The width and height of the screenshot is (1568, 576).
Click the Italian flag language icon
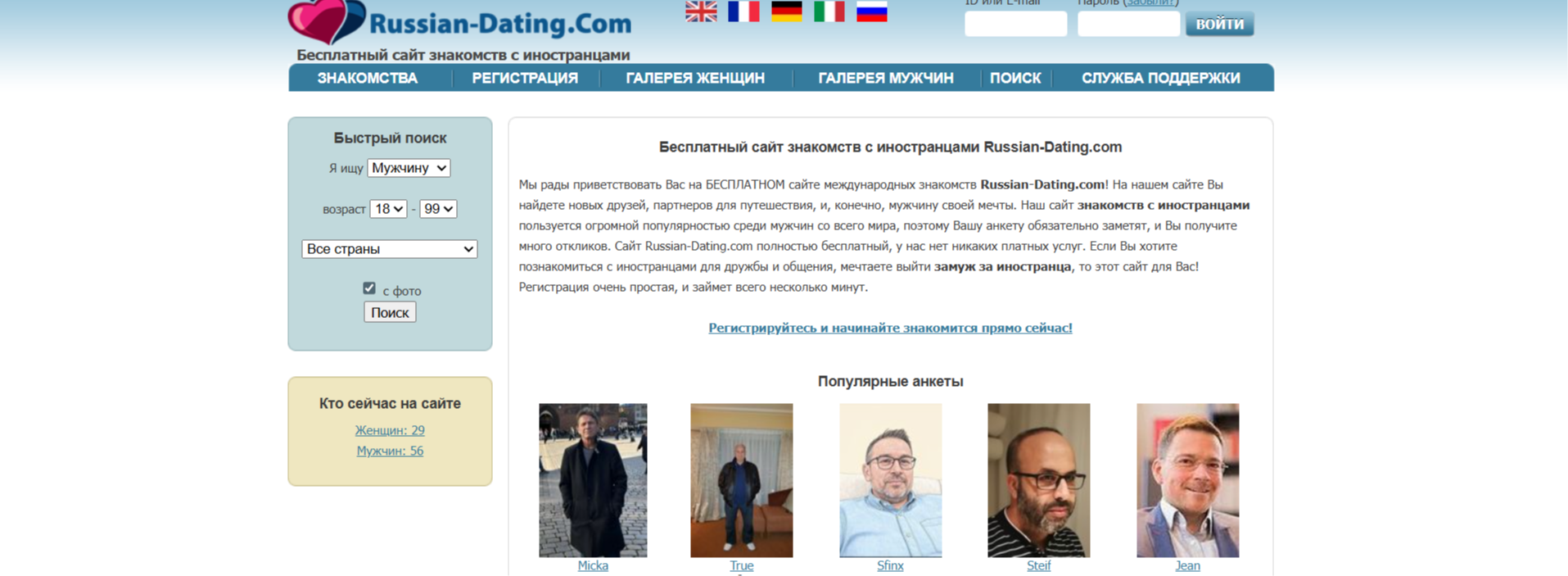tap(829, 11)
